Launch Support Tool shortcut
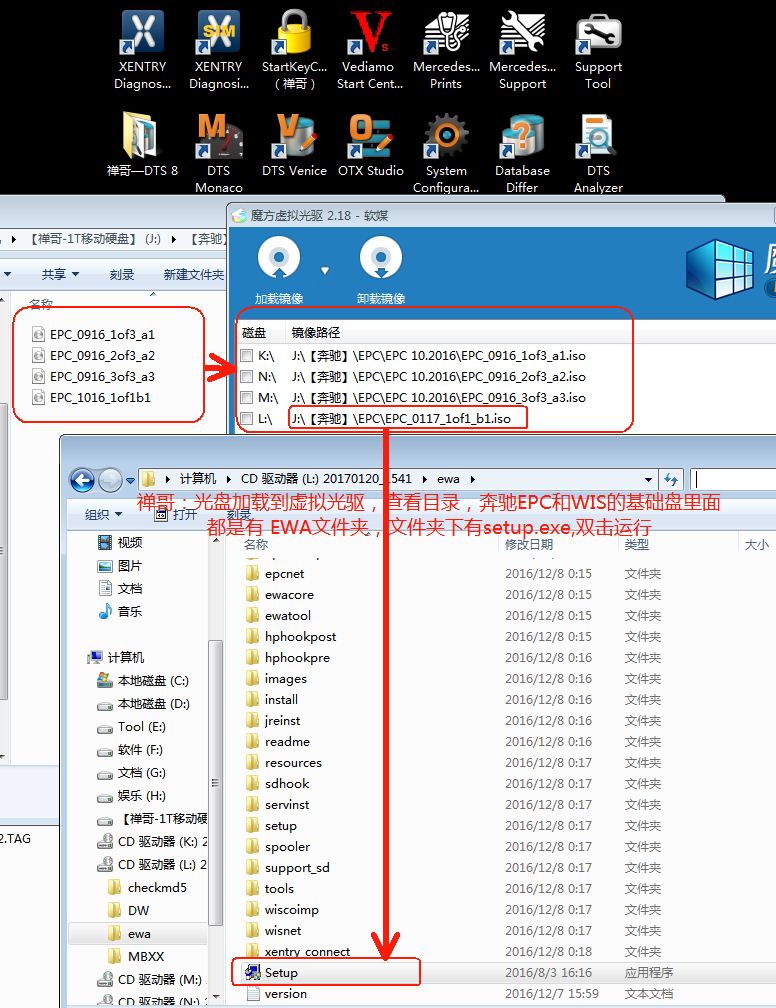 point(598,50)
